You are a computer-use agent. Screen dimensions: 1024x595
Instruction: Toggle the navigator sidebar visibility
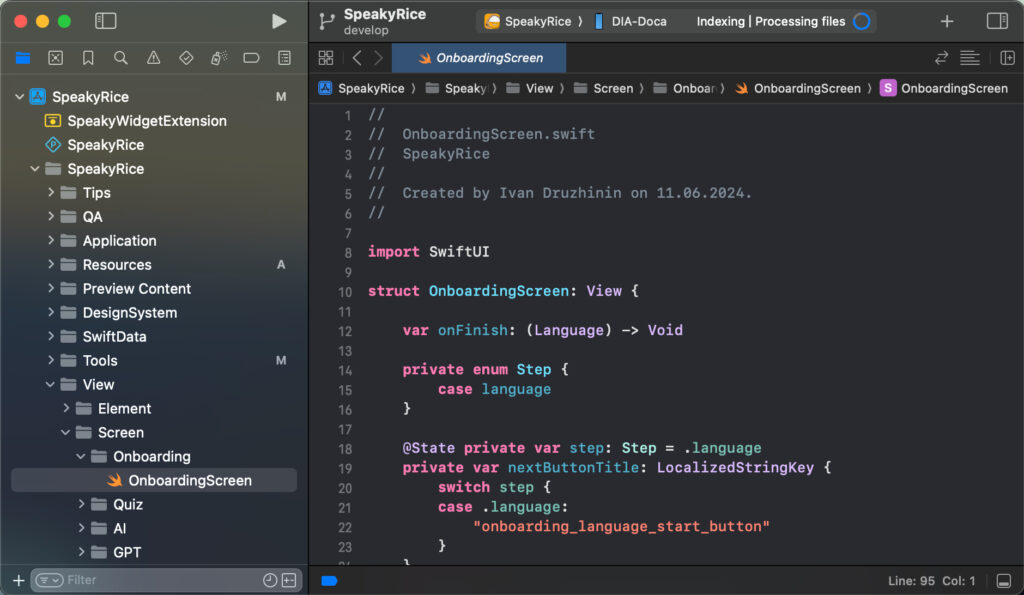coord(106,21)
